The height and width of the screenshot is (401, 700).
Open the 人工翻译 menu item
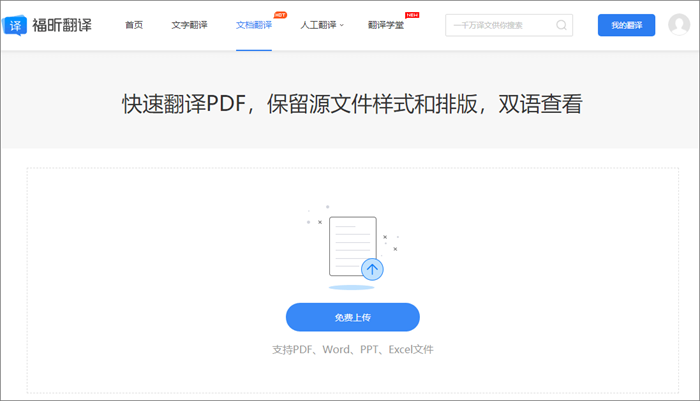317,25
